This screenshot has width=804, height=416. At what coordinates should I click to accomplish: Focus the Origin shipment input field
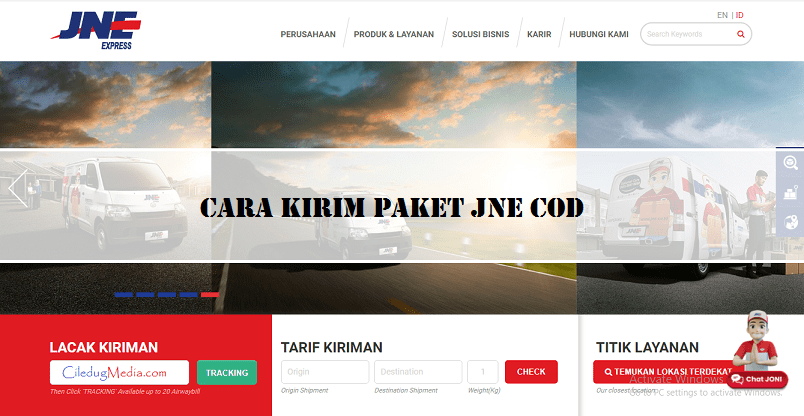point(325,372)
